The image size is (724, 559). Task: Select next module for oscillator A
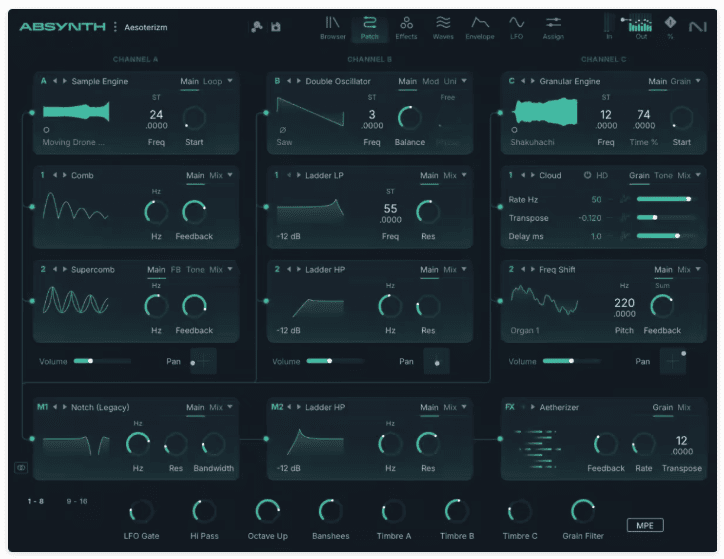(65, 81)
